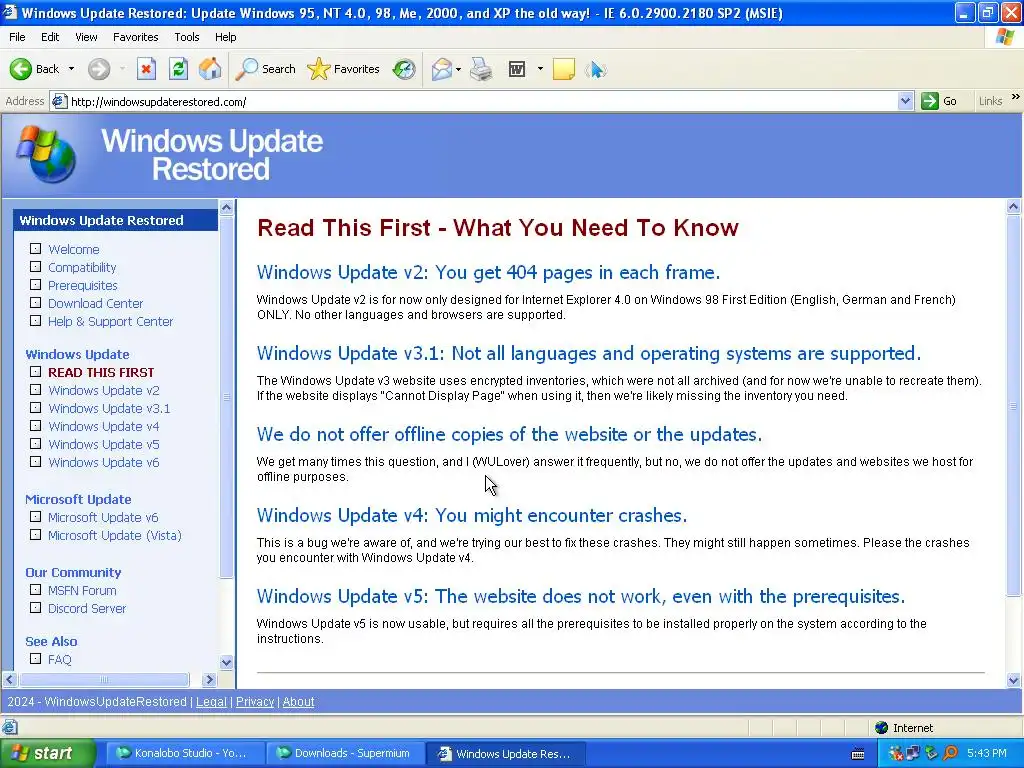Screen dimensions: 1024x768
Task: Stop page loading with the red X icon
Action: click(146, 69)
